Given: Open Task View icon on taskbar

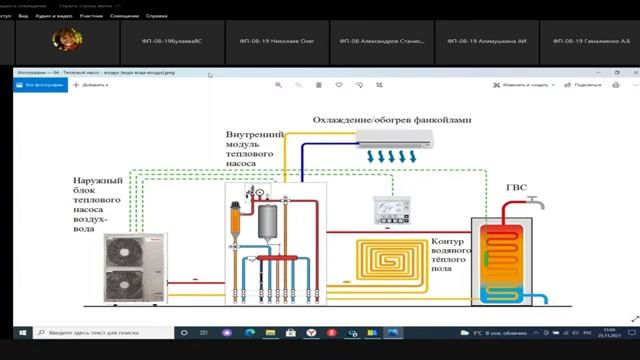Looking at the screenshot, I should pyautogui.click(x=204, y=333).
